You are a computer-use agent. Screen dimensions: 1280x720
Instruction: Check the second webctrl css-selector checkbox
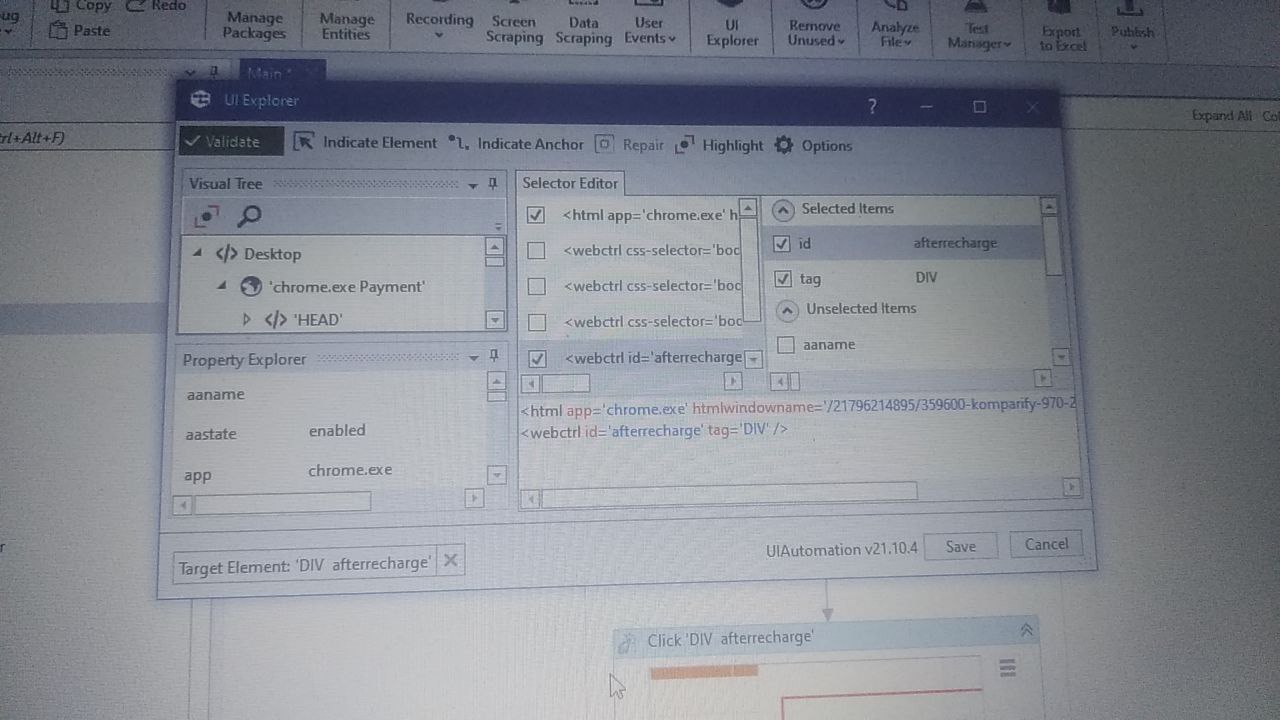point(537,286)
